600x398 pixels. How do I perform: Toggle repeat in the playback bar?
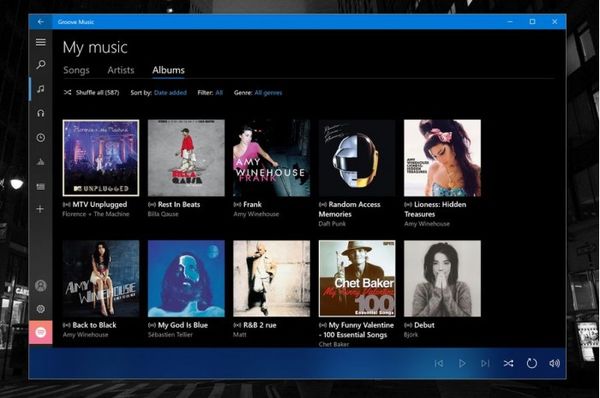pos(532,363)
